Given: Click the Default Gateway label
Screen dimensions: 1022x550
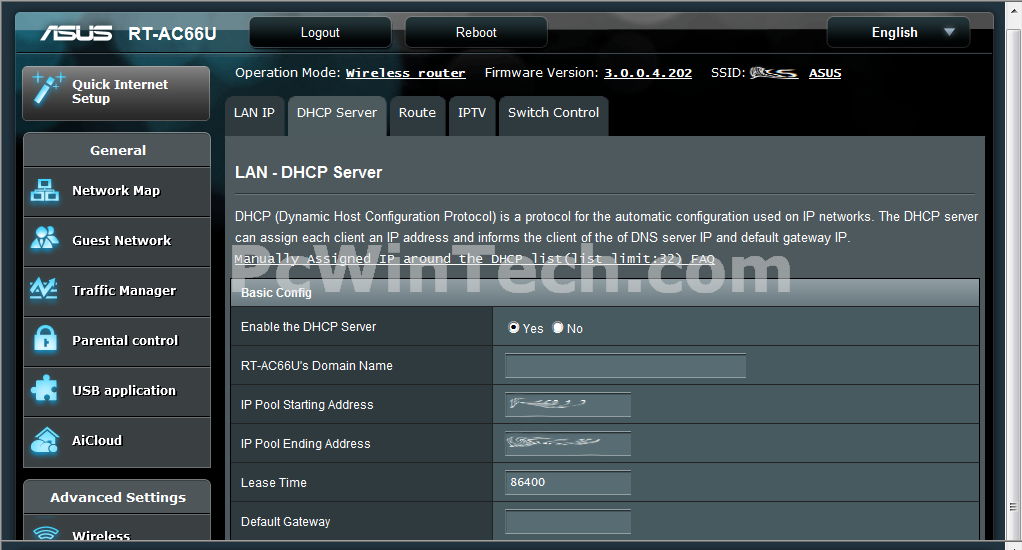Looking at the screenshot, I should [x=285, y=522].
